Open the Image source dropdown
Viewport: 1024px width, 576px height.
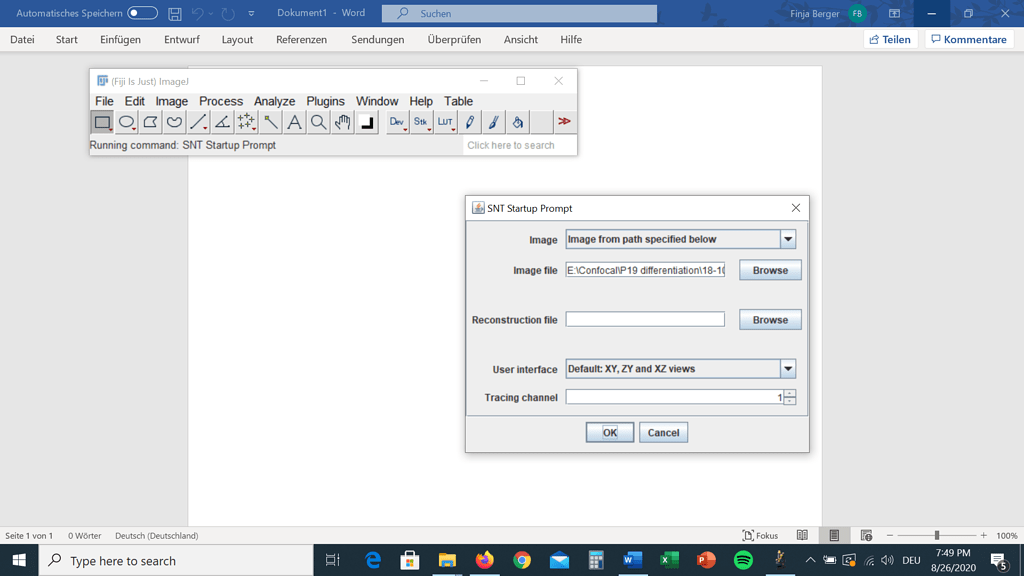tap(787, 239)
